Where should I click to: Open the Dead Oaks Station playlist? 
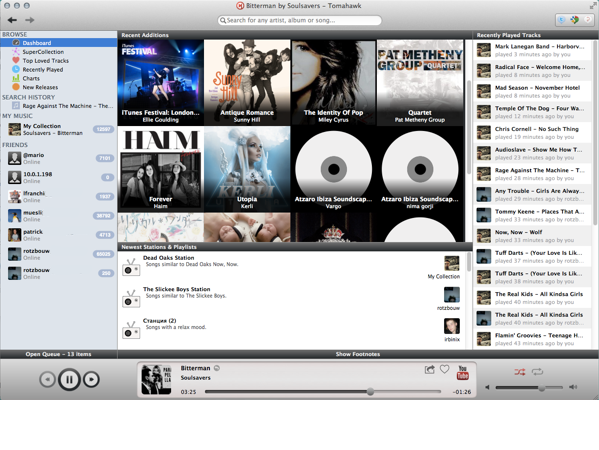coord(168,258)
